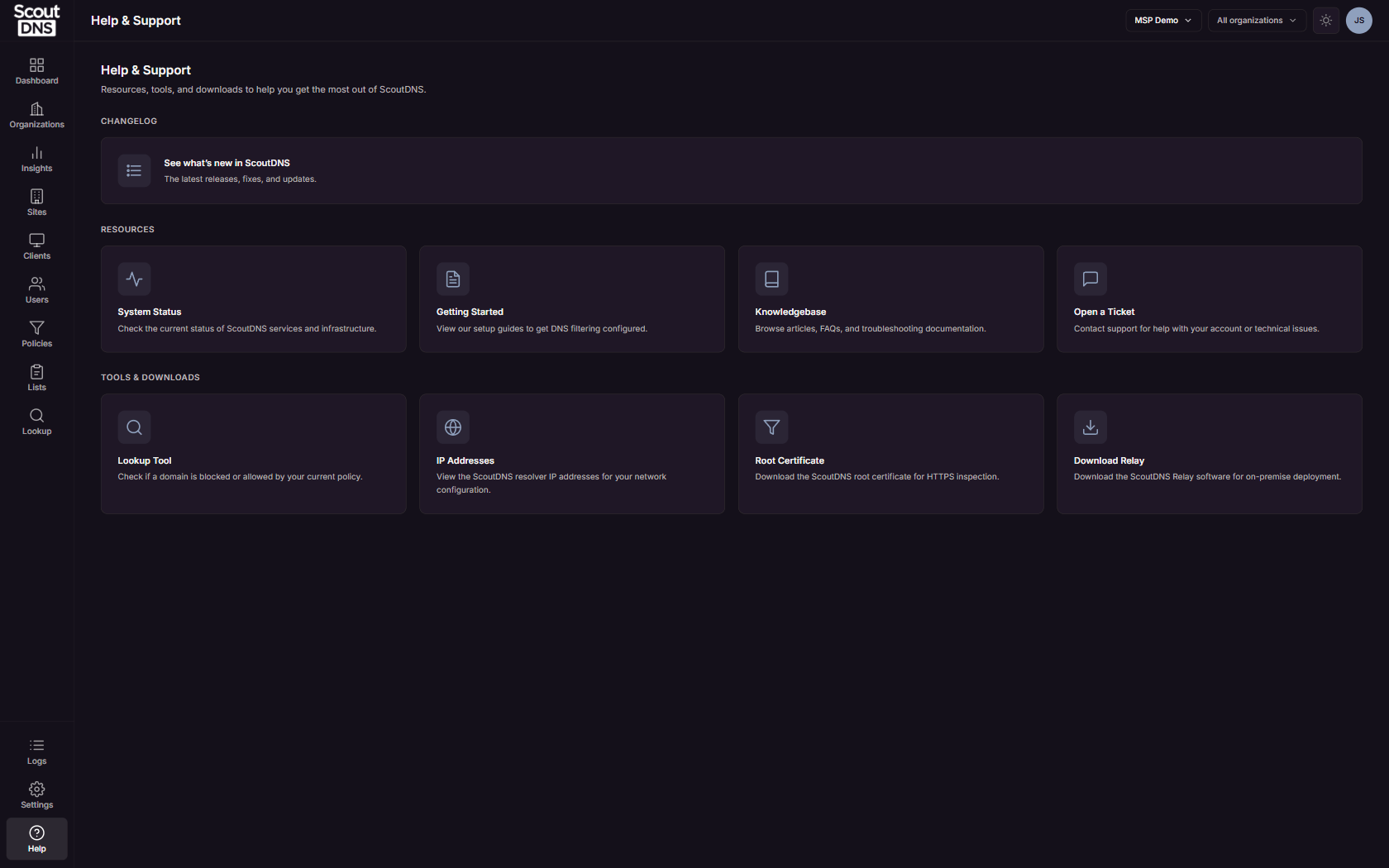Open the Policies funnel icon in sidebar
1389x868 pixels.
click(x=36, y=327)
